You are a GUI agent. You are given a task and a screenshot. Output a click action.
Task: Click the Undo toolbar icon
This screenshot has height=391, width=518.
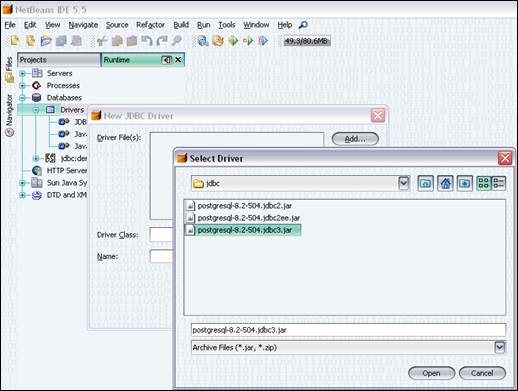point(147,41)
